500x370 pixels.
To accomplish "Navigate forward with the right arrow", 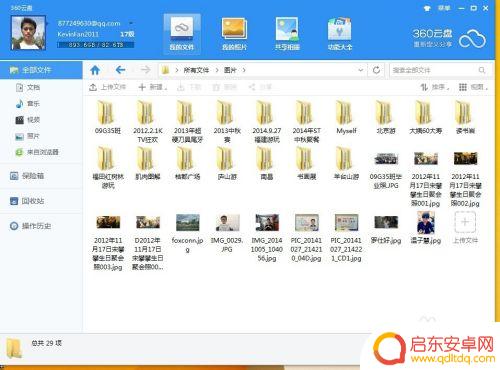I will pyautogui.click(x=146, y=70).
